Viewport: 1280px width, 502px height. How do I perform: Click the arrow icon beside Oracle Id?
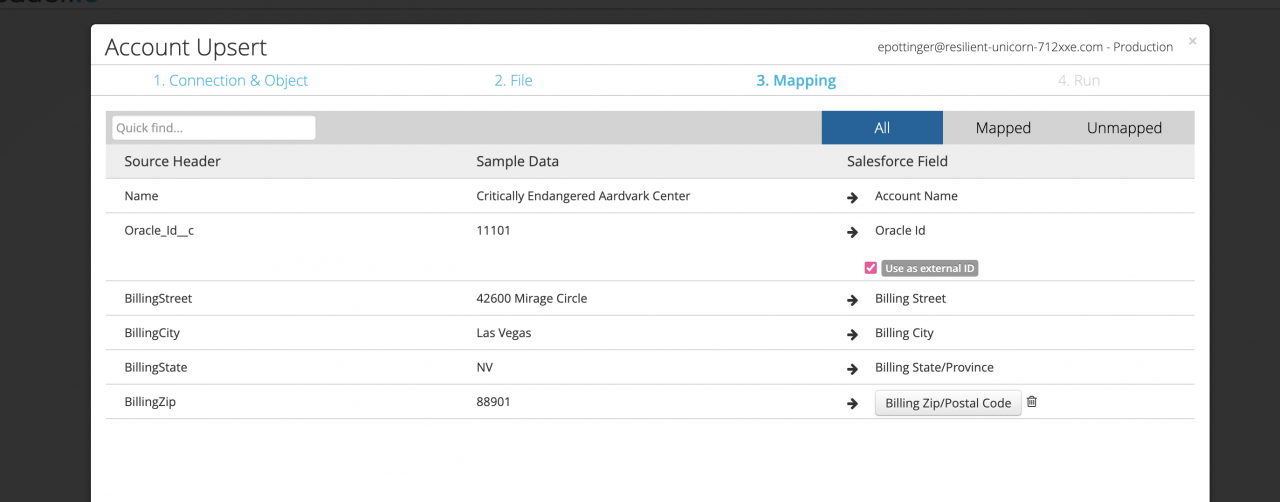[x=853, y=232]
